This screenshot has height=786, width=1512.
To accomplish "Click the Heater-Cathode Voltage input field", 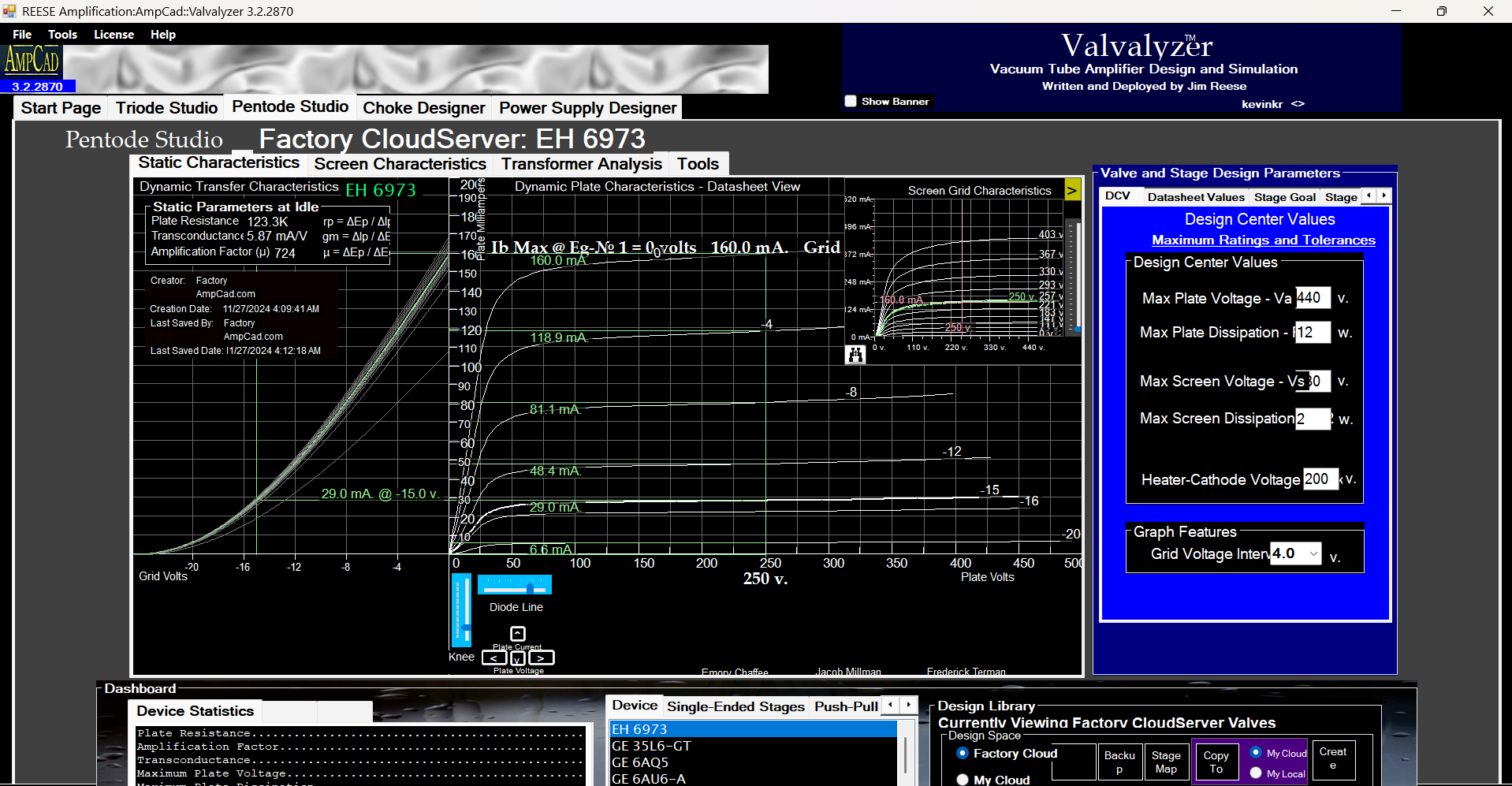I will point(1320,479).
